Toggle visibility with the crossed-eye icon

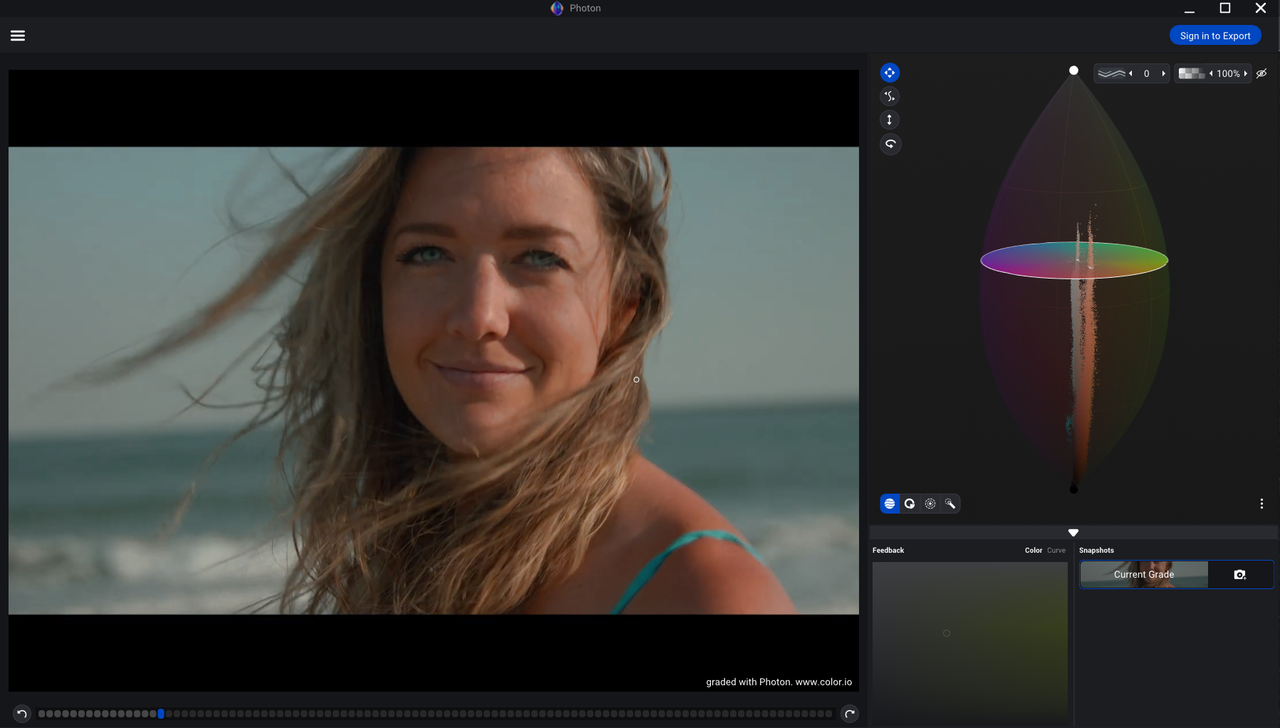(1262, 73)
